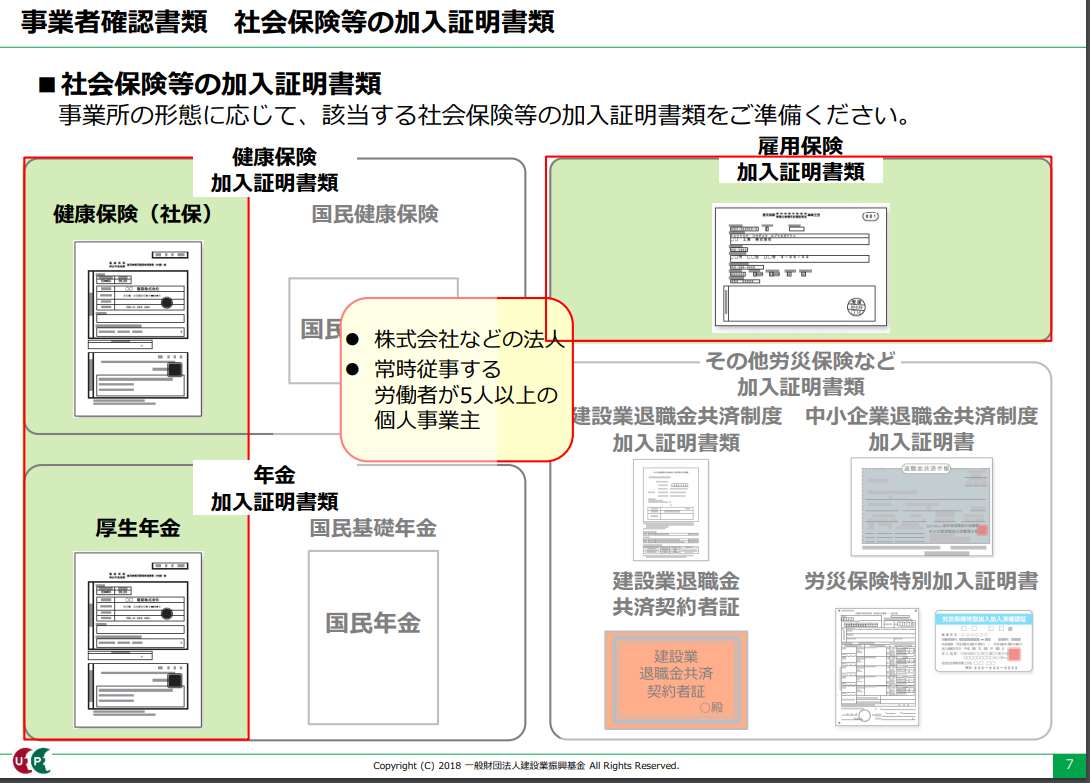Screen dimensions: 1090x783
Task: Click the 中小企業退職金共済制度 certificate image
Action: 921,507
